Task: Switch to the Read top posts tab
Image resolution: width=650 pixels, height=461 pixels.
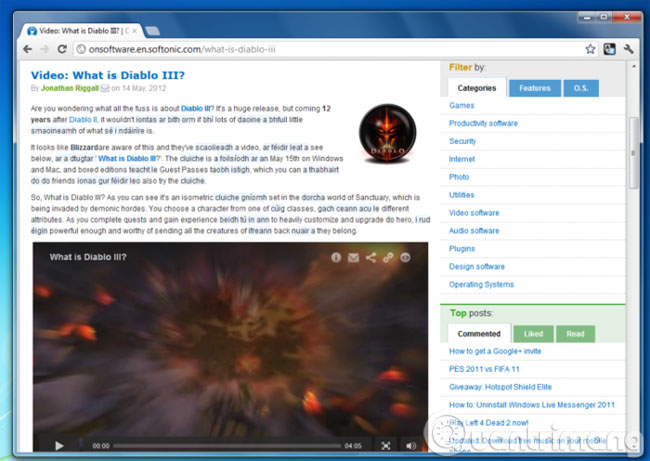Action: [x=575, y=334]
